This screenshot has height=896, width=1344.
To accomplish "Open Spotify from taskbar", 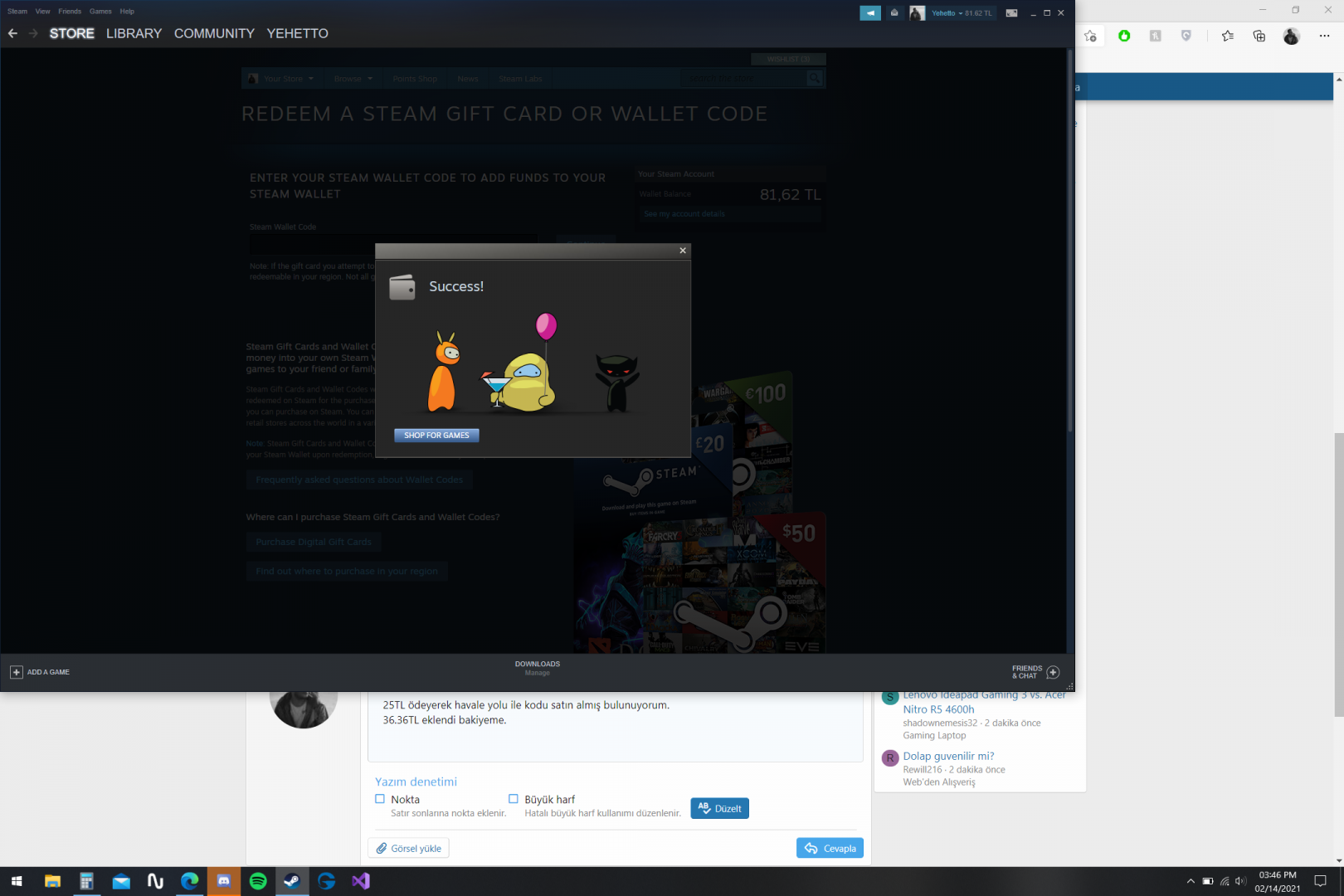I will pyautogui.click(x=258, y=881).
